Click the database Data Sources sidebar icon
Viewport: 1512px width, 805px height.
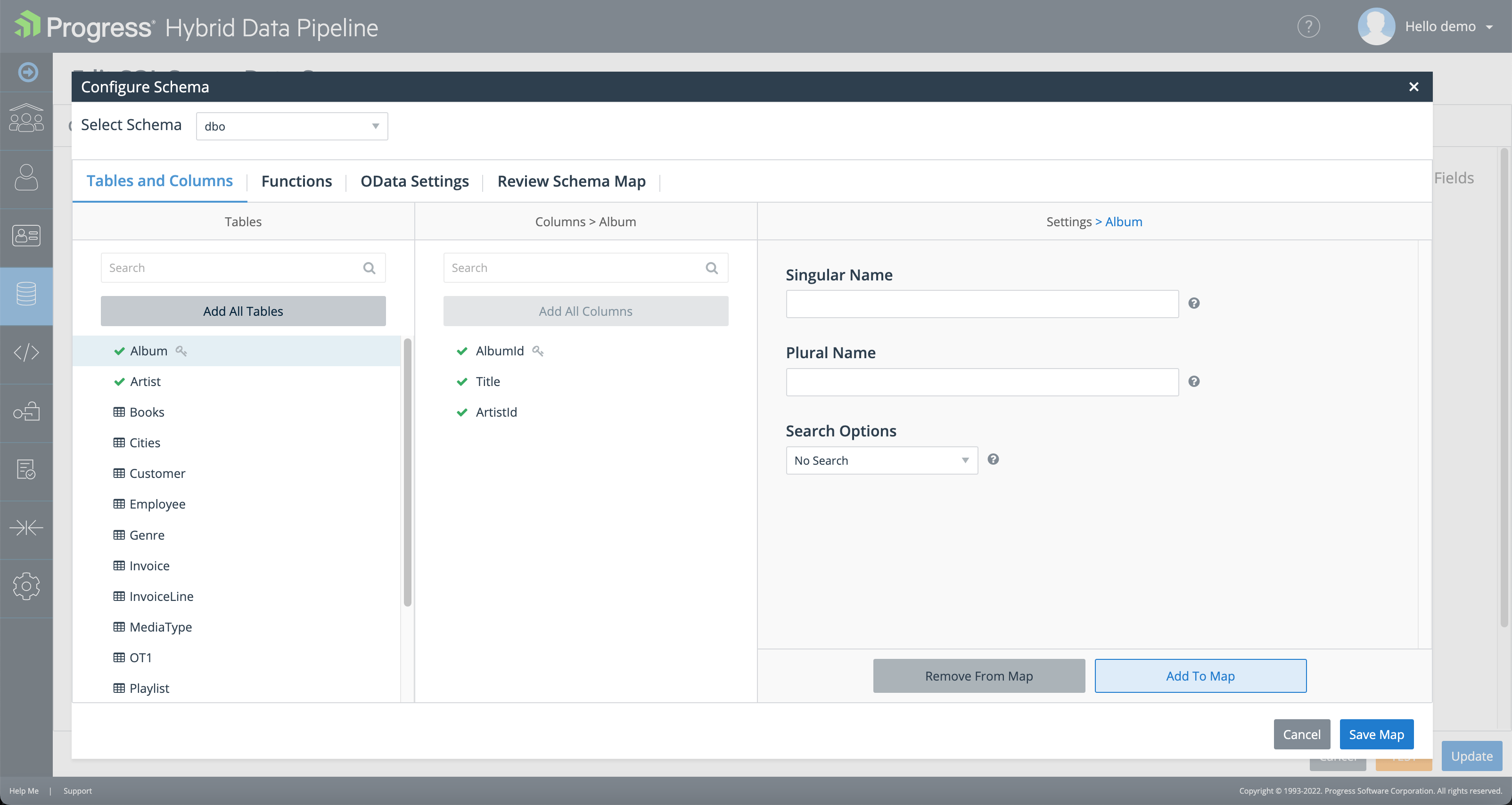click(x=26, y=294)
